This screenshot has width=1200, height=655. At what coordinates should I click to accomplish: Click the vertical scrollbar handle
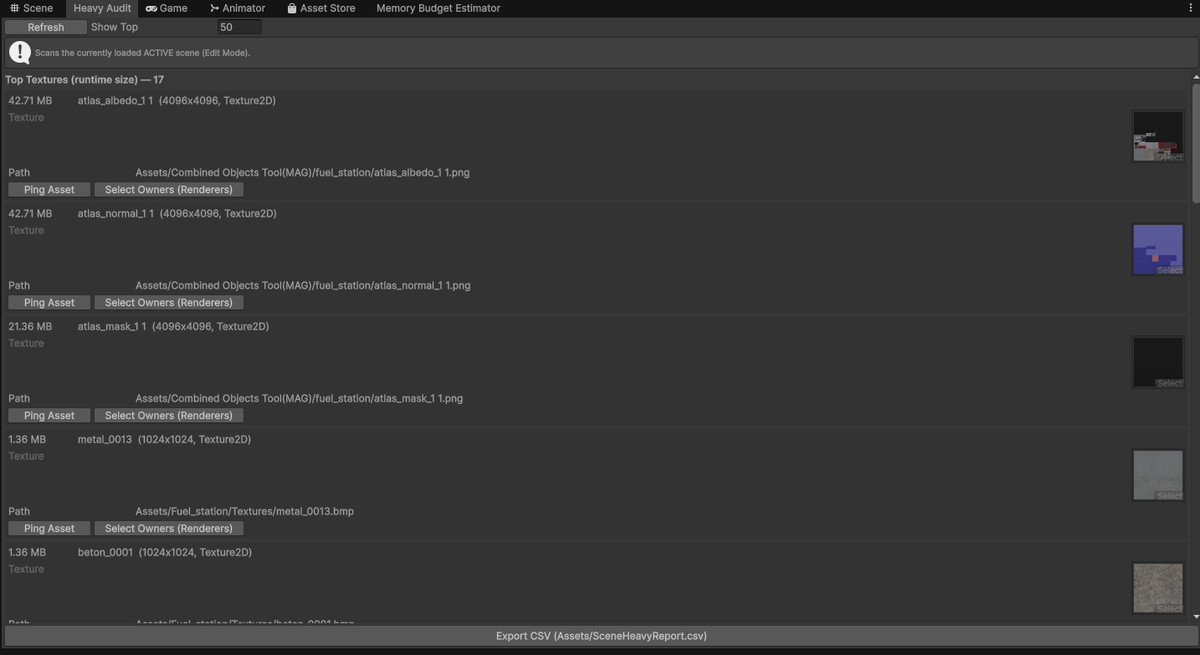[x=1196, y=141]
